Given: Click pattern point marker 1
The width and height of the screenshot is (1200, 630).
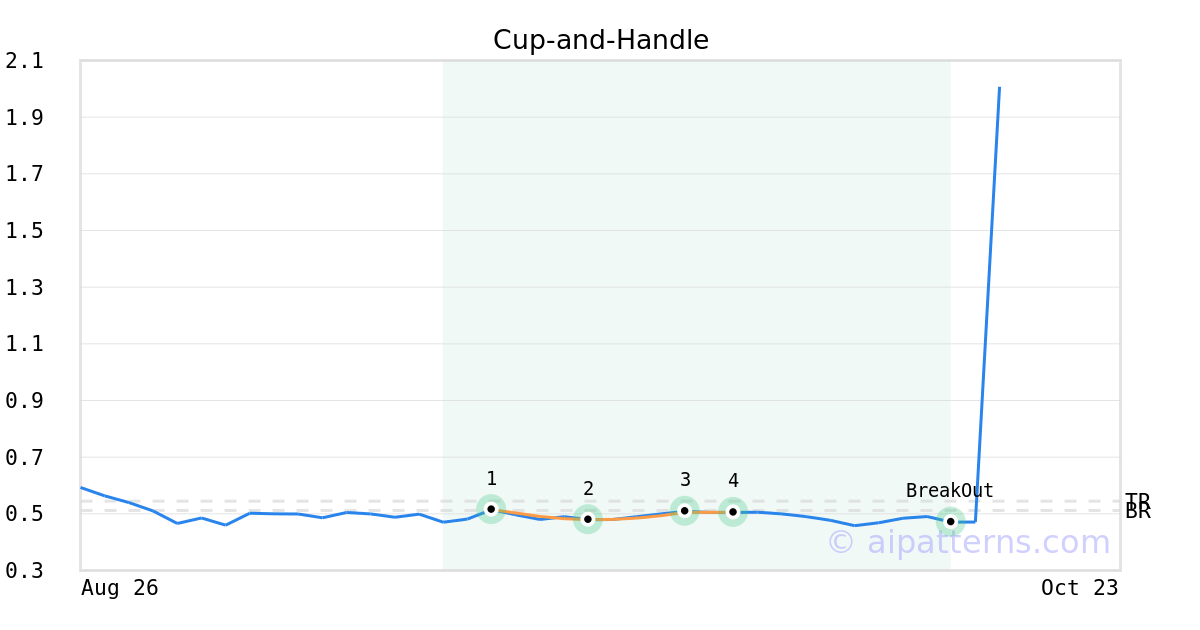Looking at the screenshot, I should click(x=491, y=509).
